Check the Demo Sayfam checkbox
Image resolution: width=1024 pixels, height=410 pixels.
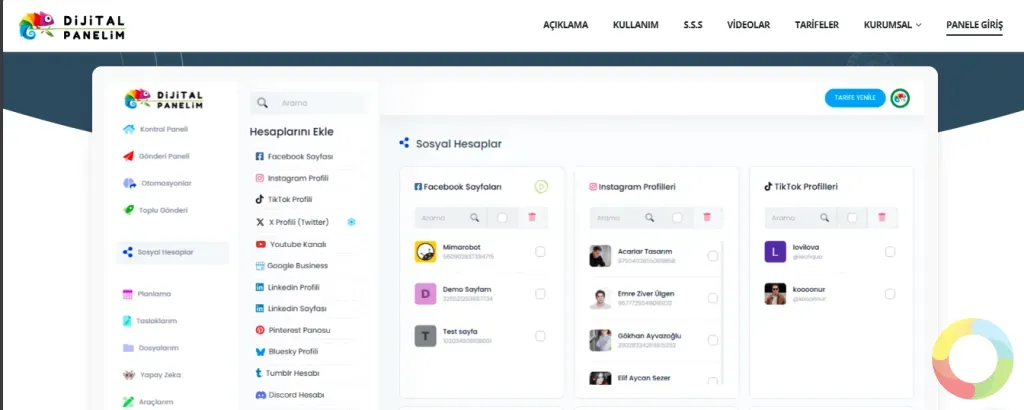(x=540, y=294)
